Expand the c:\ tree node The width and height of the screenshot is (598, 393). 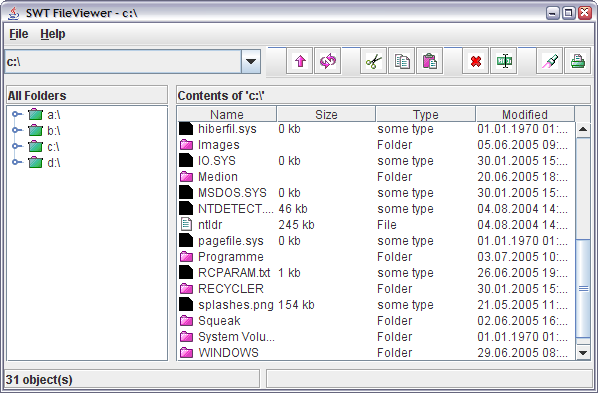click(x=16, y=146)
